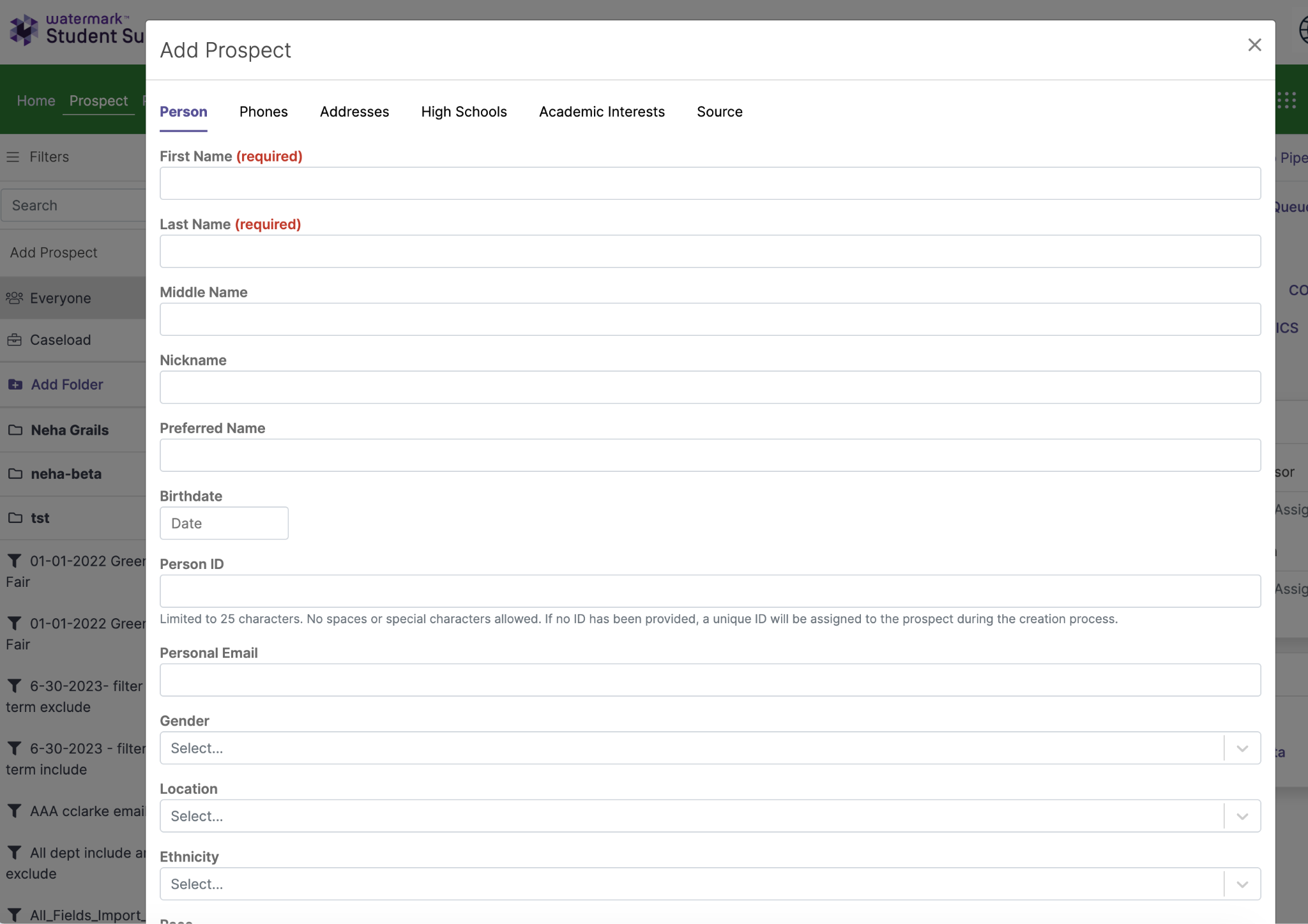The width and height of the screenshot is (1308, 924).
Task: Open the Academic Interests tab
Action: [602, 112]
